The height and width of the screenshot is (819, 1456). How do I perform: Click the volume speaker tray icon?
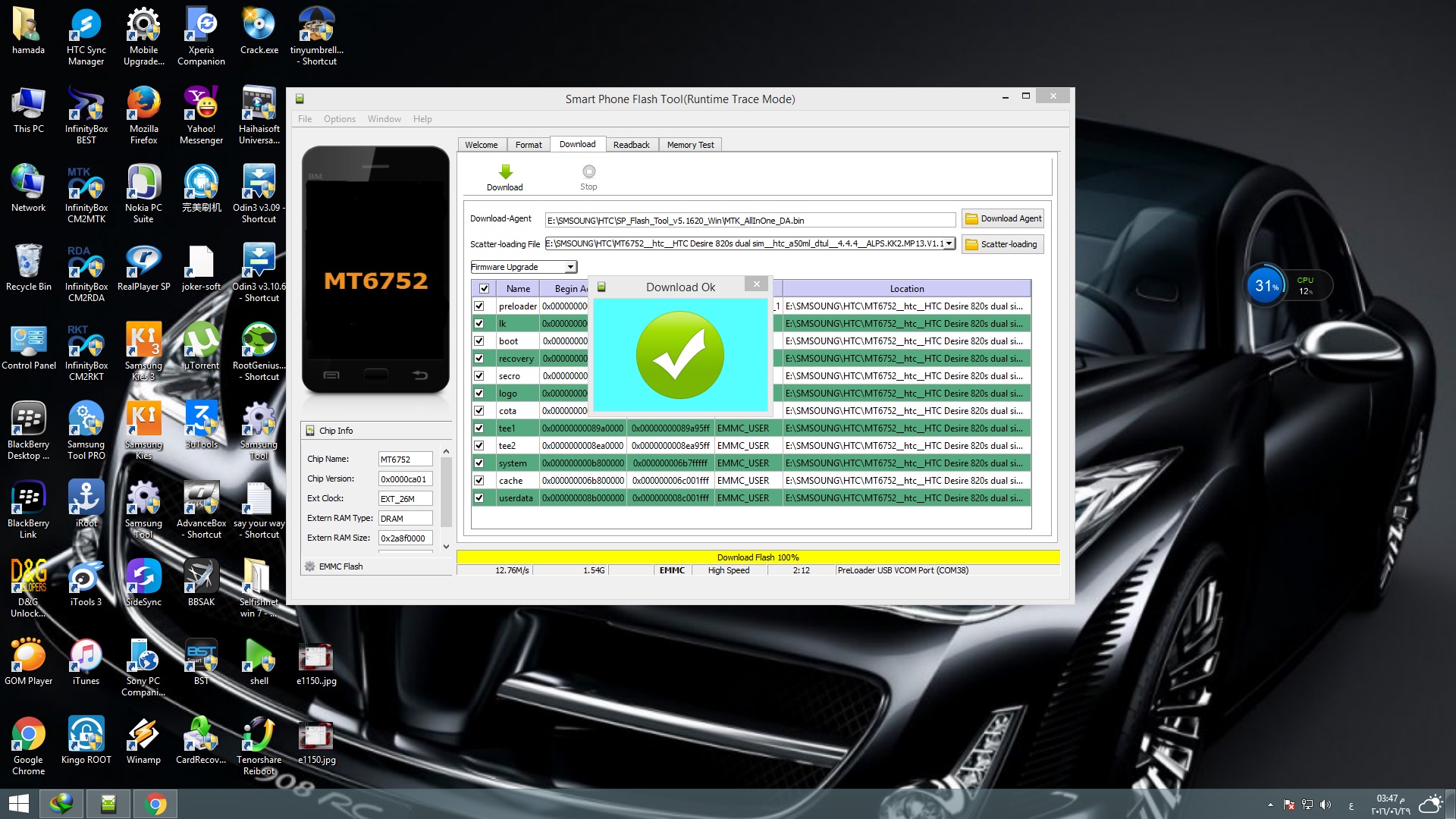pos(1325,805)
